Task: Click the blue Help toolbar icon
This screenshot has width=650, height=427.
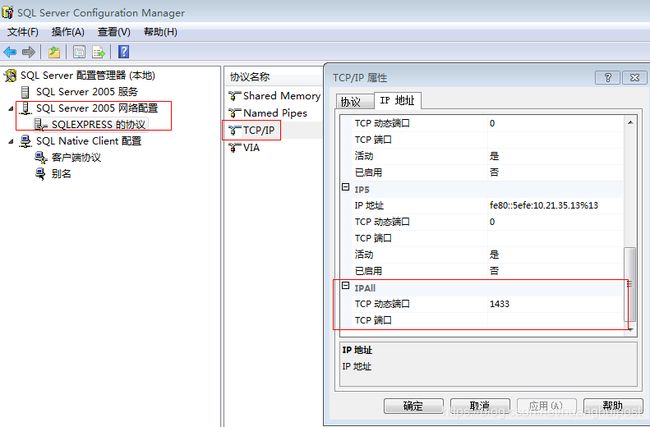Action: 124,52
